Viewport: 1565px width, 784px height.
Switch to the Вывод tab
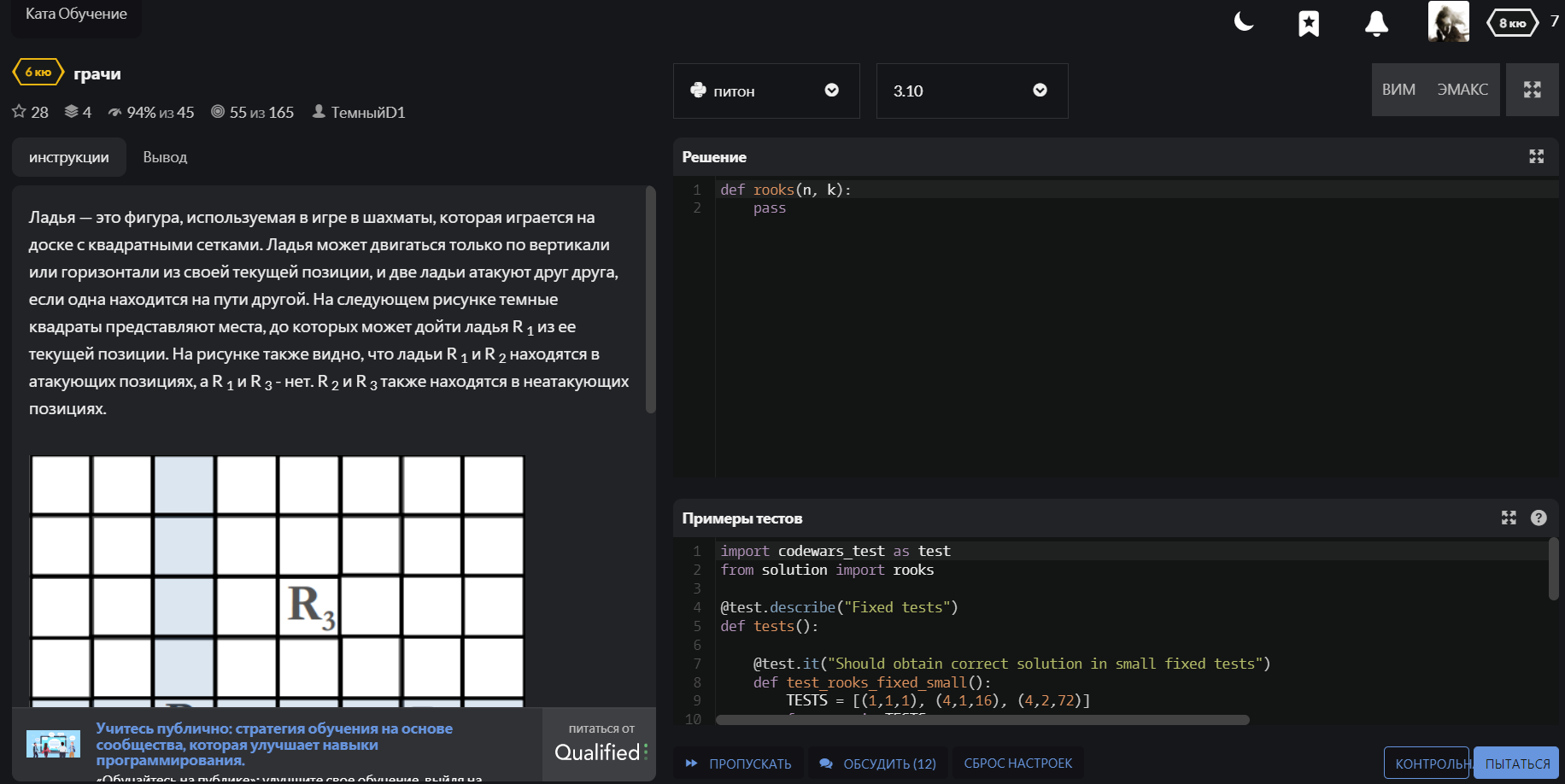click(165, 157)
